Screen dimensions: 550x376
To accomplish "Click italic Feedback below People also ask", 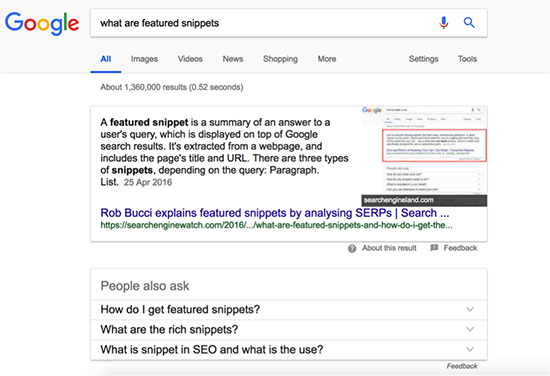I will pos(462,366).
